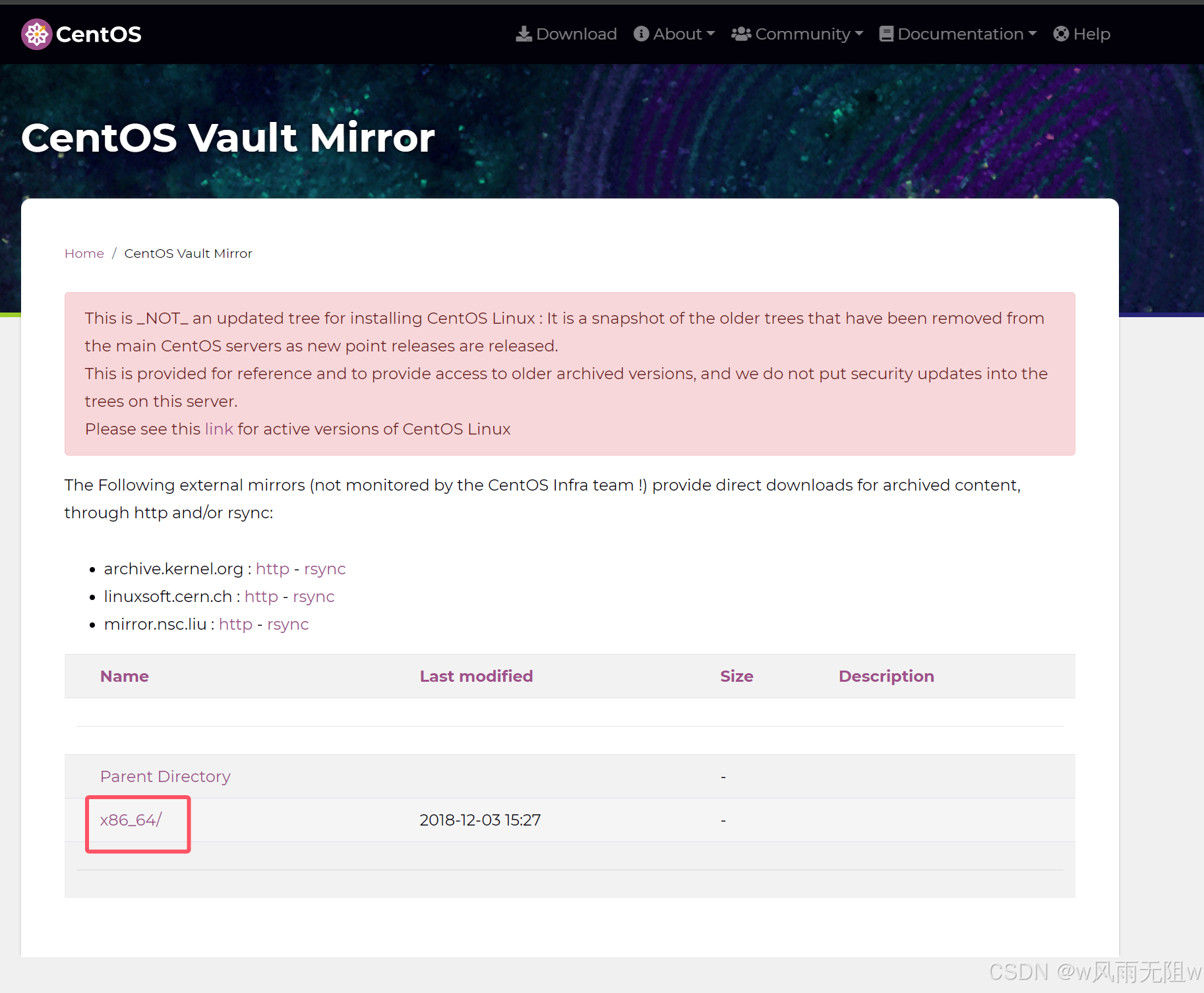Expand the Community dropdown caret

858,34
